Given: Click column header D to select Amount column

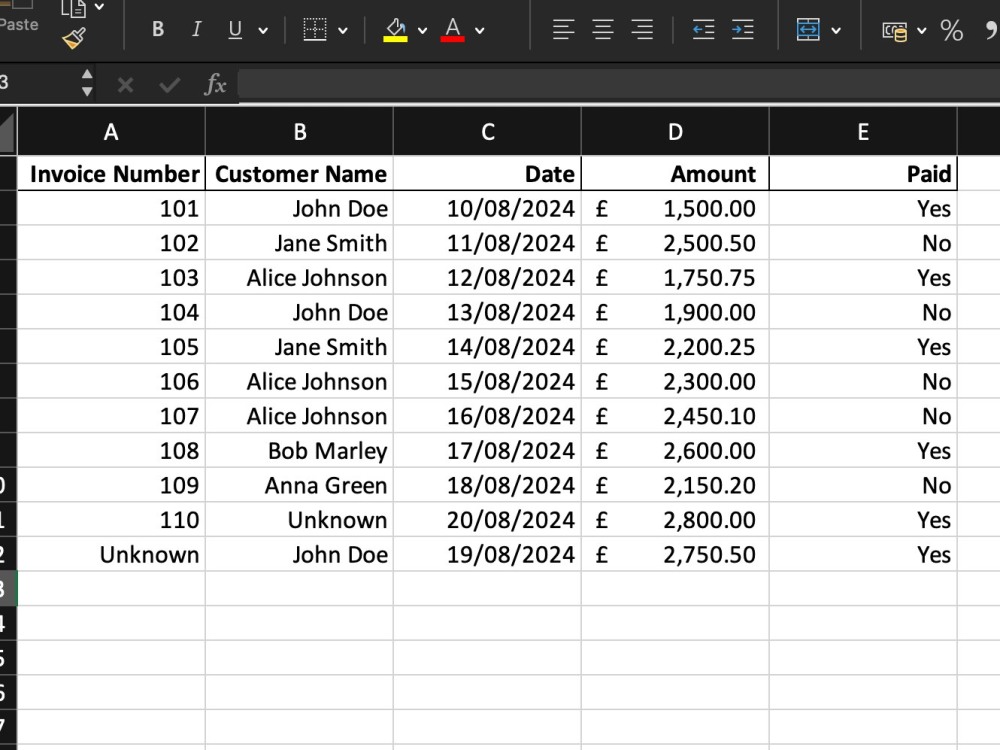Looking at the screenshot, I should [x=675, y=131].
